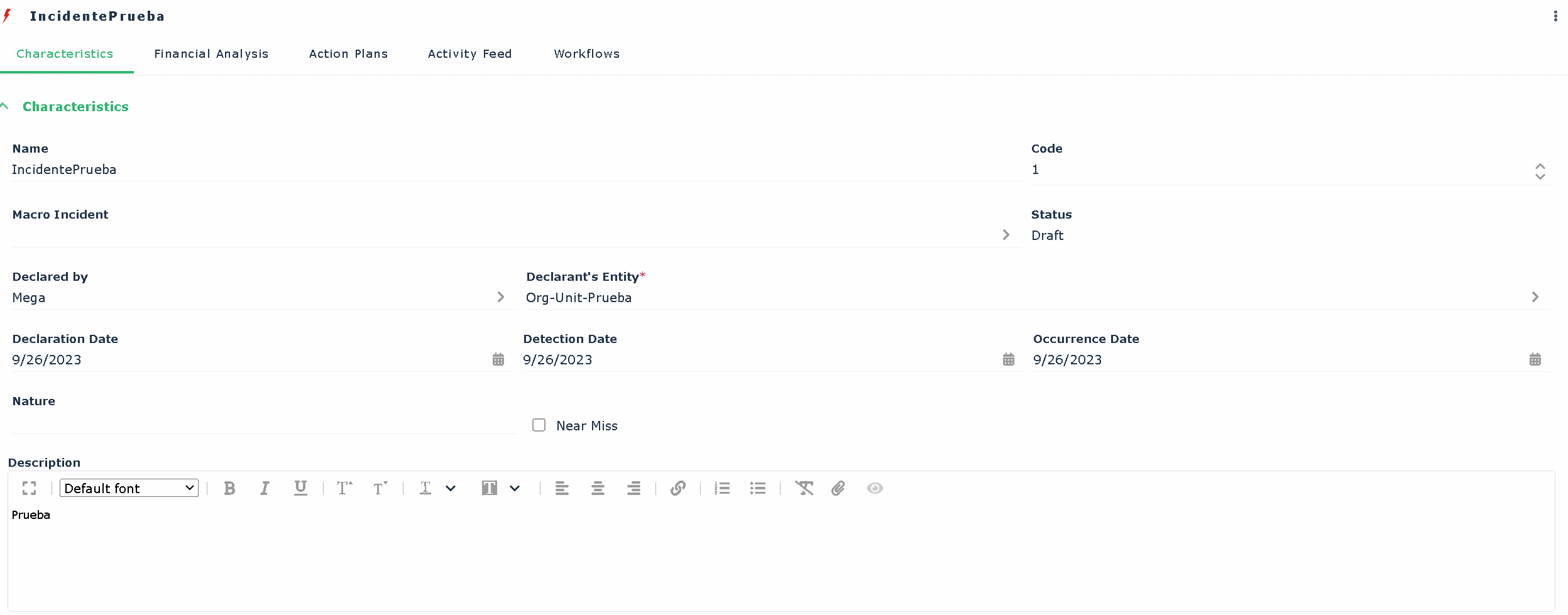
Task: Expand background color dropdown arrow
Action: (x=515, y=488)
